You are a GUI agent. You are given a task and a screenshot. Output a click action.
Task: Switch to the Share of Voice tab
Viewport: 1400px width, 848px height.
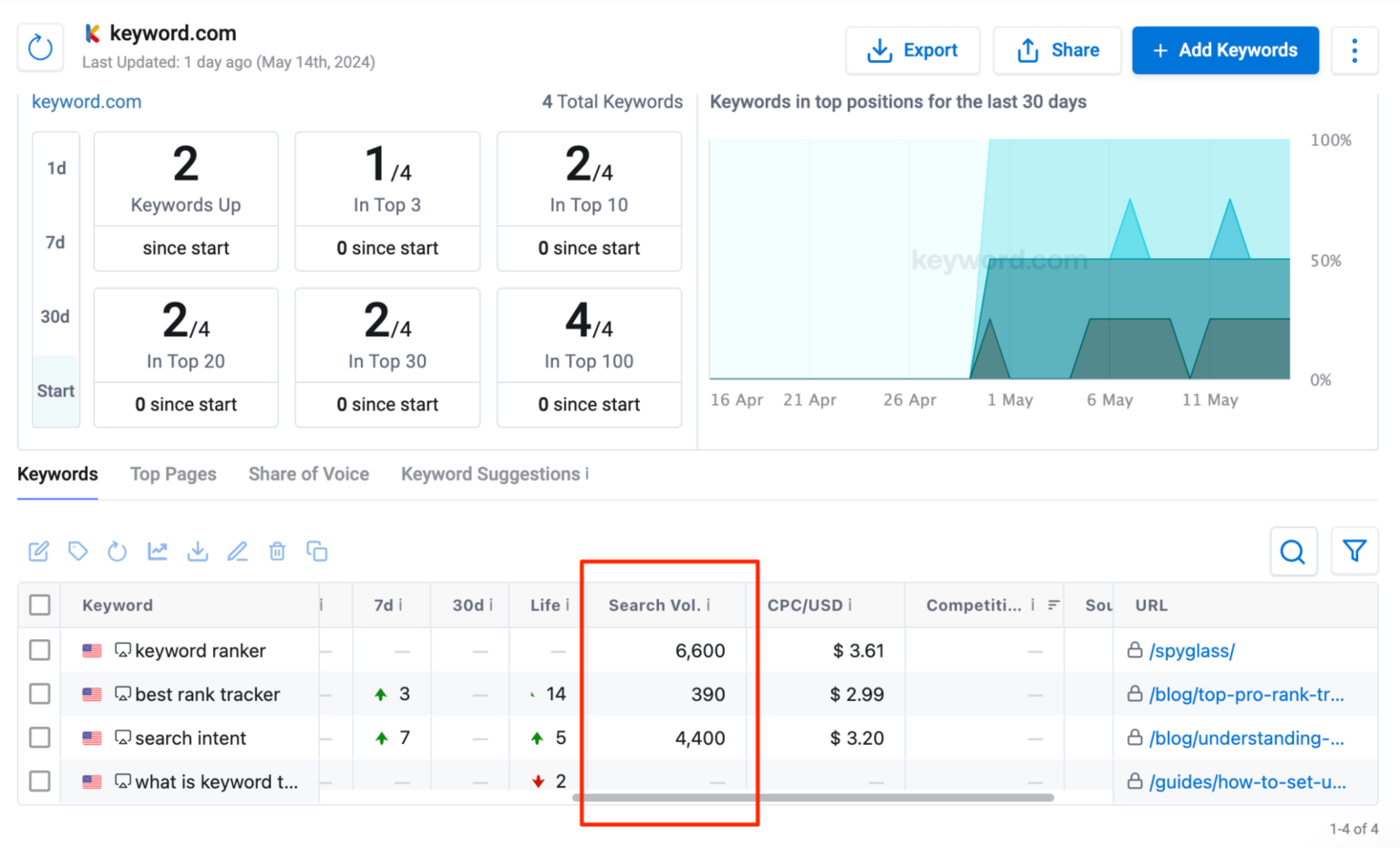point(308,473)
